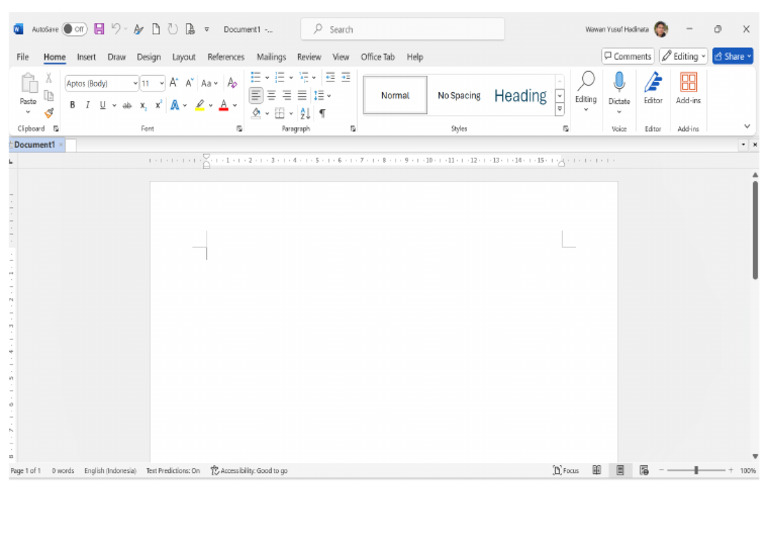Switch to the Office Tab ribbon tab
The width and height of the screenshot is (768, 543).
378,57
